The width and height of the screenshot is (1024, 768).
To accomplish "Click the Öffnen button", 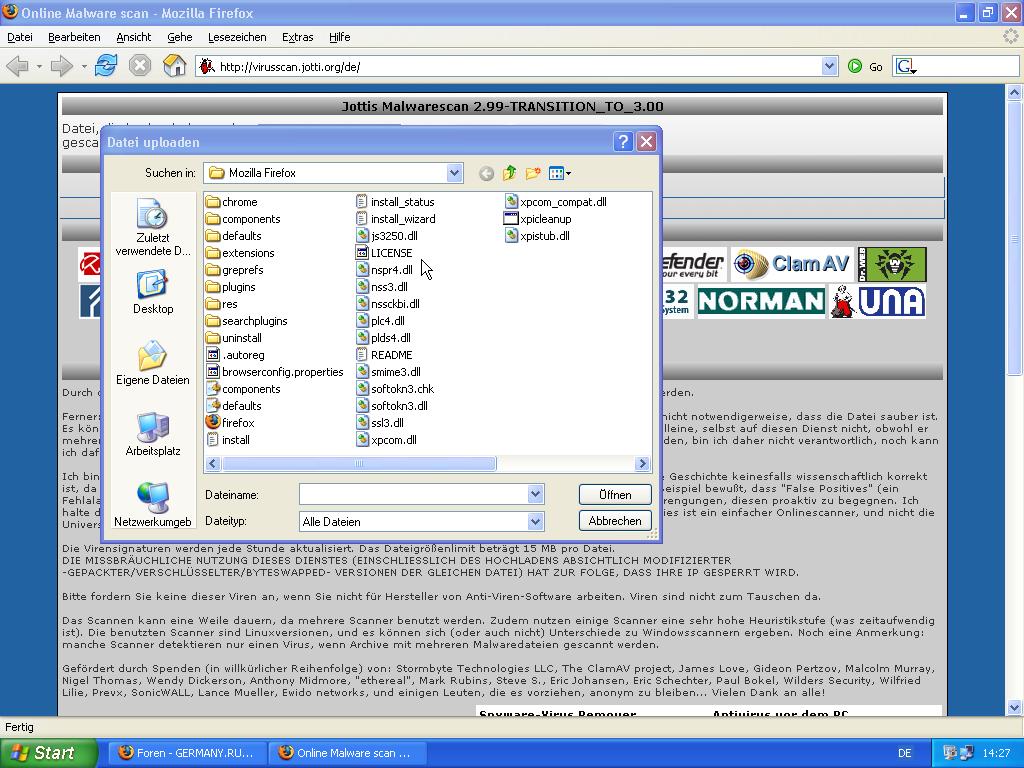I will 614,494.
